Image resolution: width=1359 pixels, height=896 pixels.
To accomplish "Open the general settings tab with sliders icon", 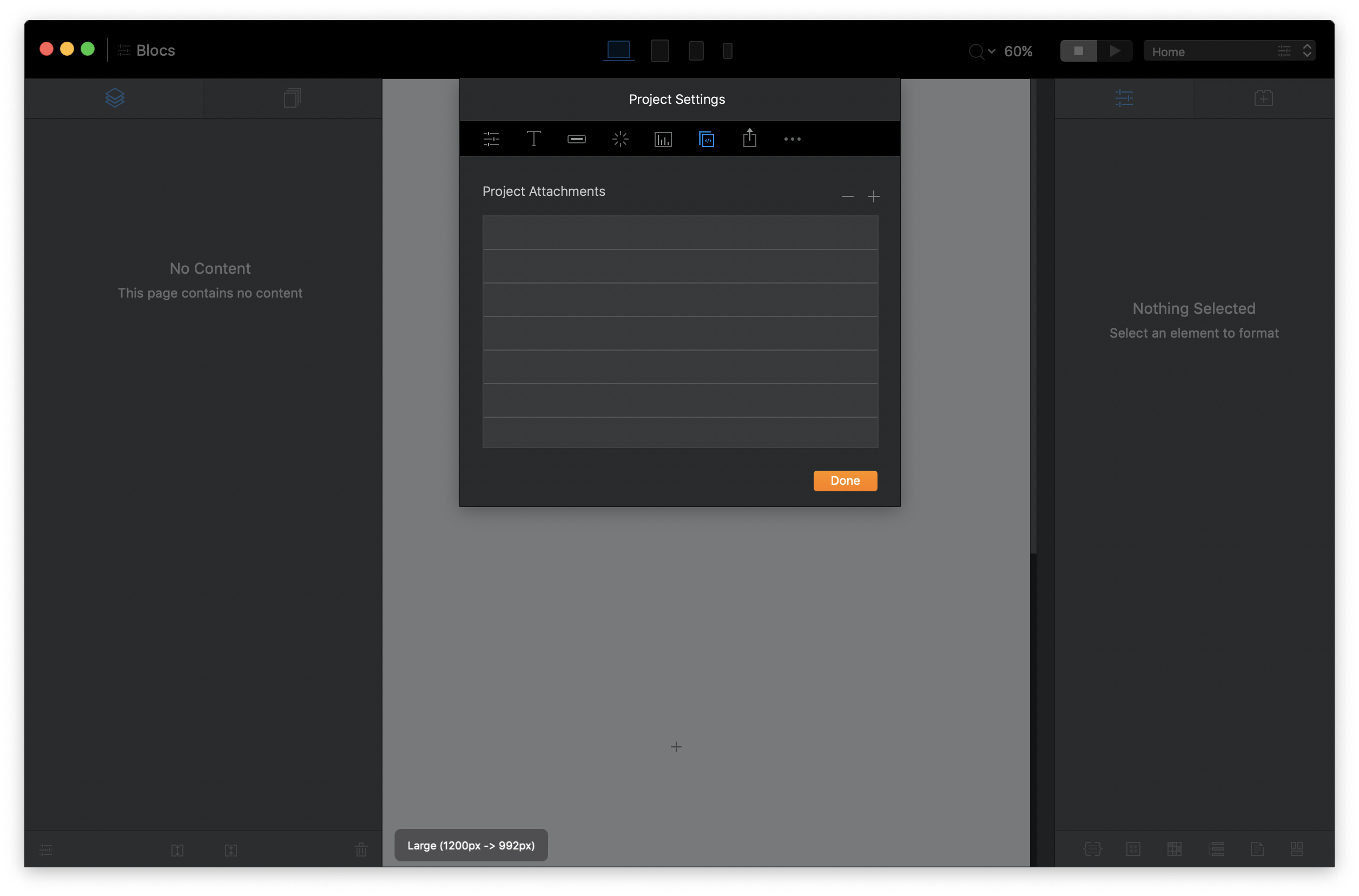I will [x=491, y=139].
